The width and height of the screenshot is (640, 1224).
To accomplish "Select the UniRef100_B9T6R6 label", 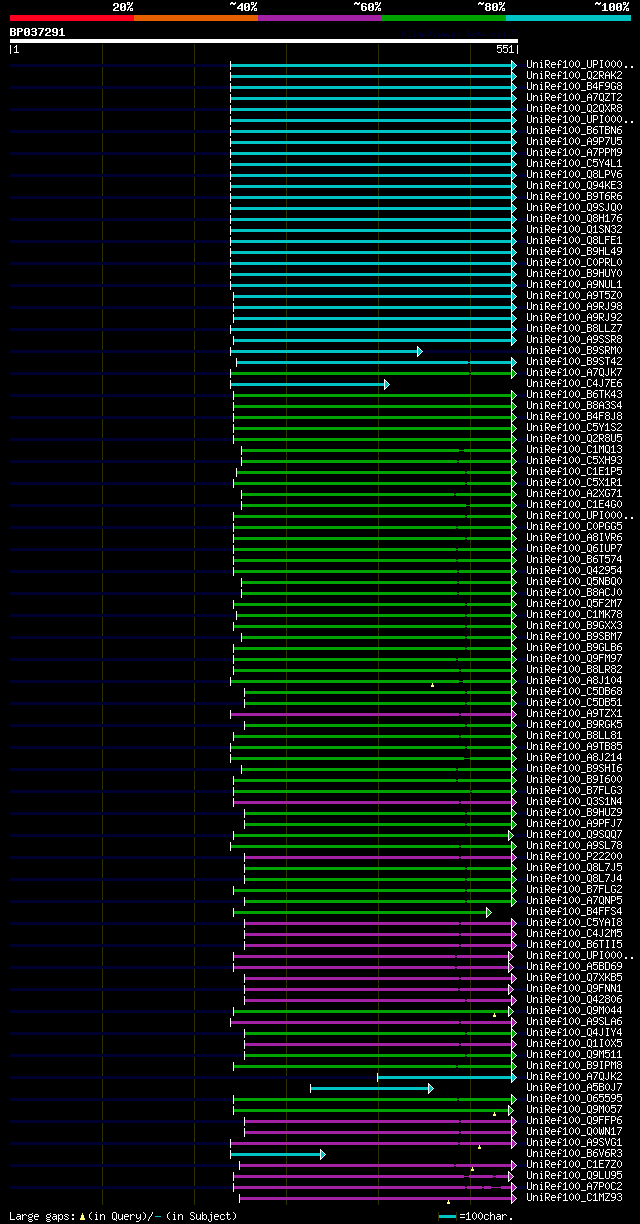I will pyautogui.click(x=574, y=196).
